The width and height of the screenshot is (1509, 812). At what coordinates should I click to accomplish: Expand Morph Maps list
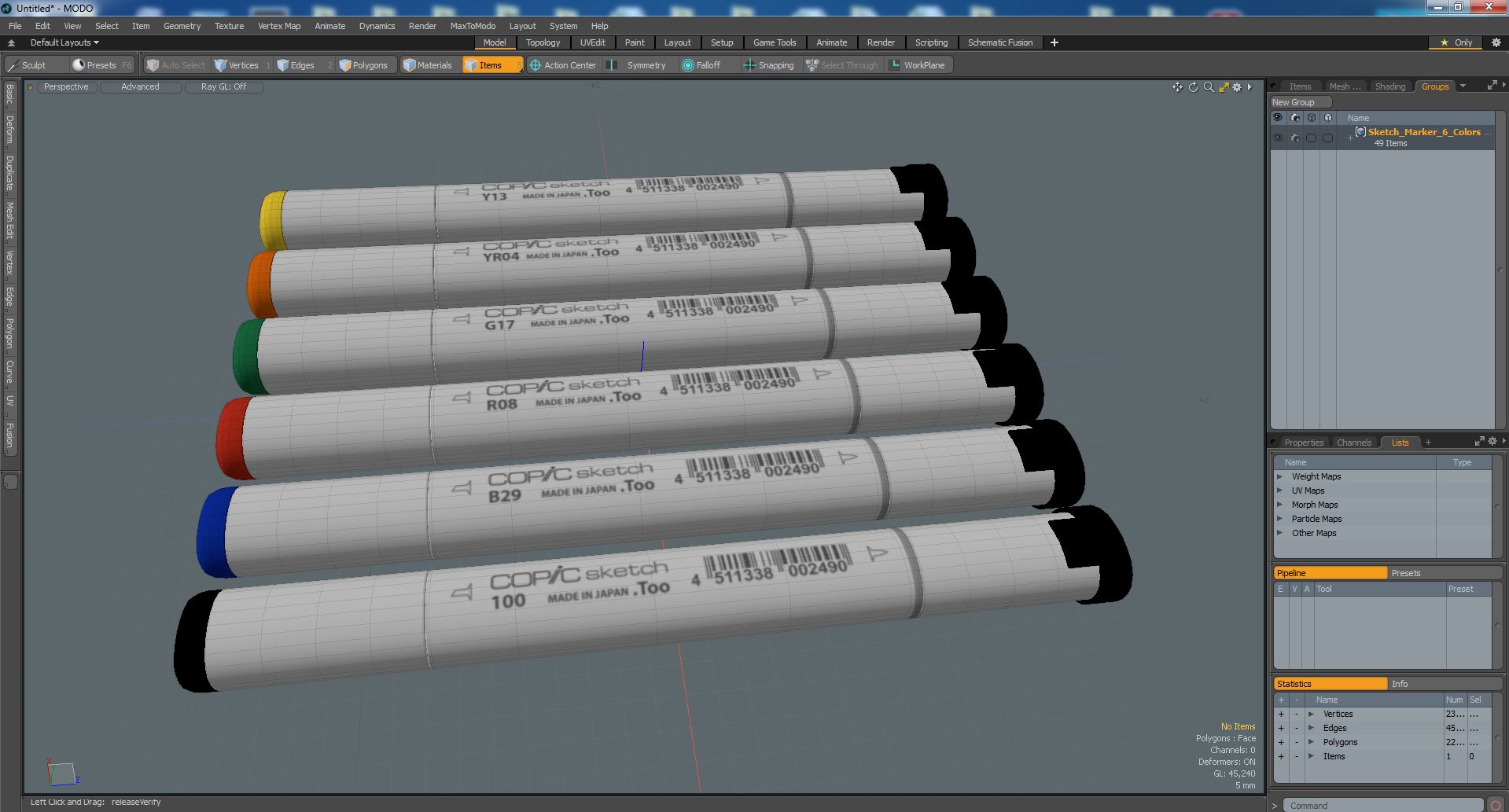coord(1280,505)
